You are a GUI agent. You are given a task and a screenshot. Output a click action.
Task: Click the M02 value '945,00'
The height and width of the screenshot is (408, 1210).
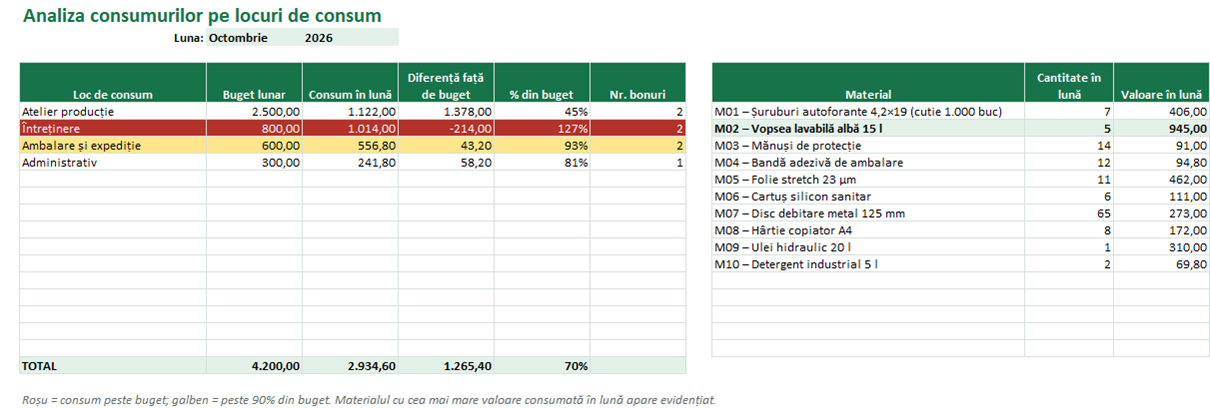(1161, 129)
